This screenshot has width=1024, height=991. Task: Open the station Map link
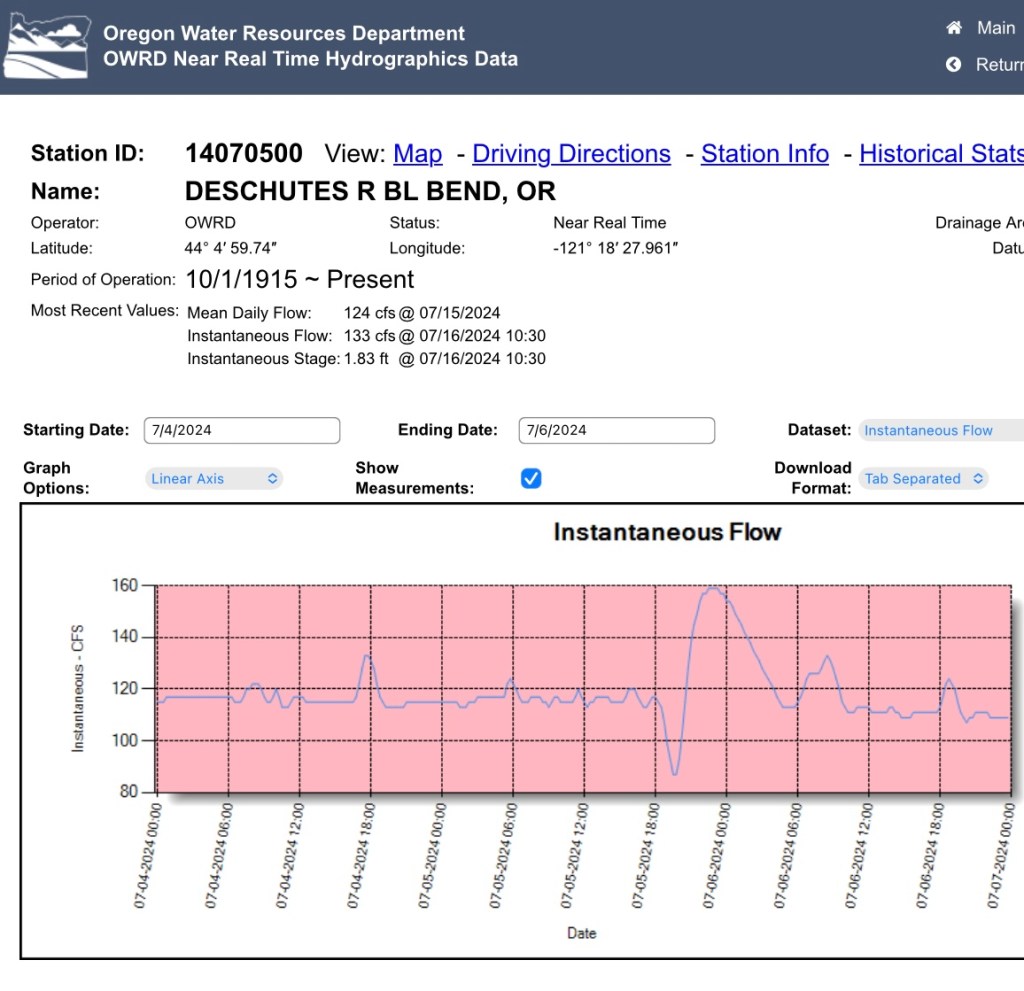click(x=418, y=154)
